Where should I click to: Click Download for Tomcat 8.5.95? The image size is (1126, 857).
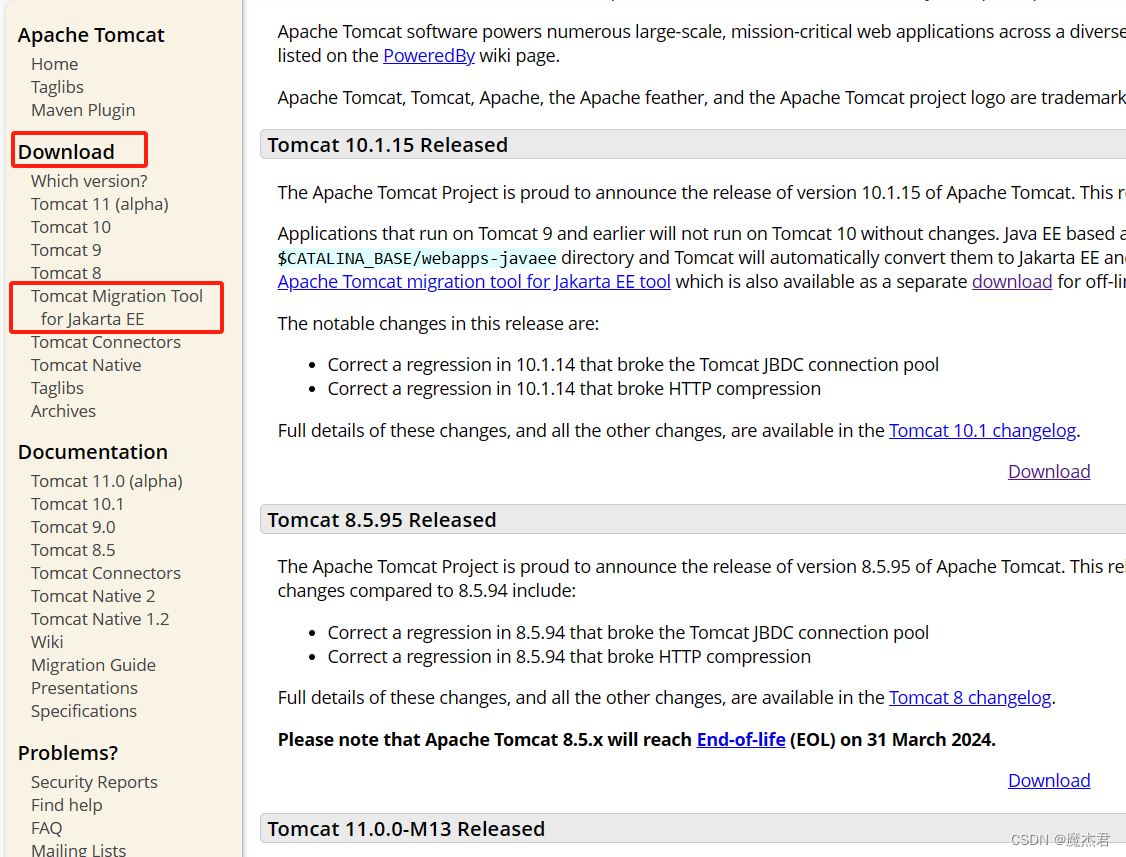pos(1048,780)
